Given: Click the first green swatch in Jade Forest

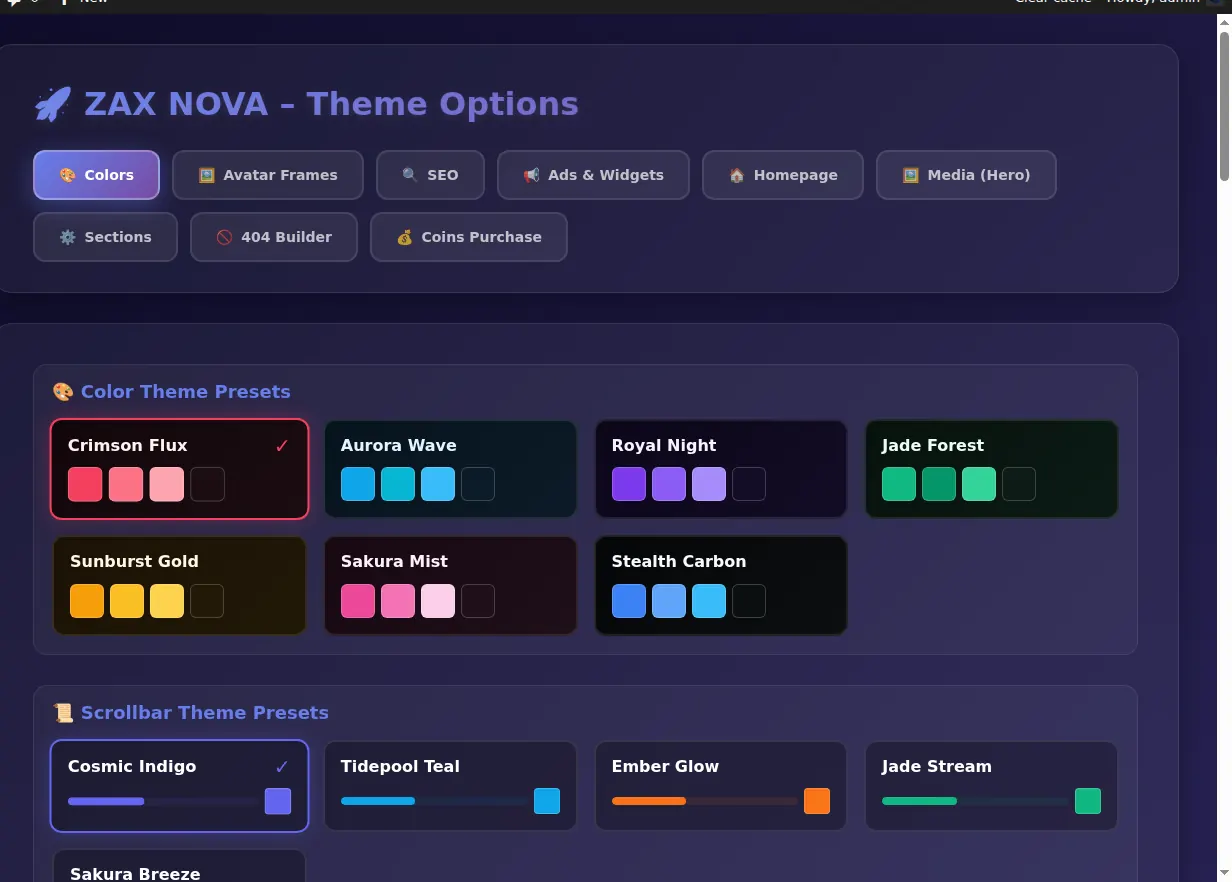Looking at the screenshot, I should click(899, 484).
